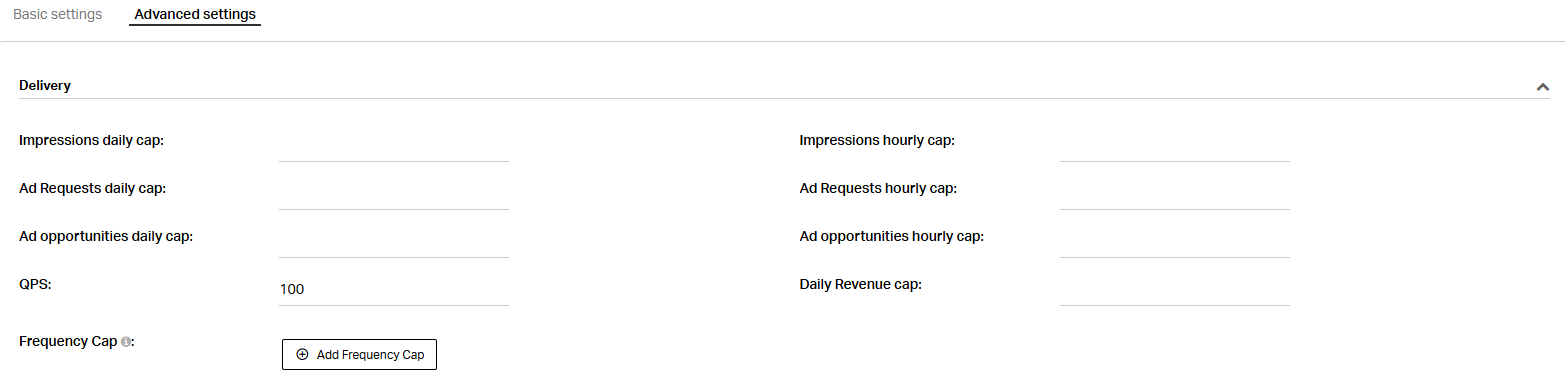Click the 'Ad opportunities hourly cap:' label

pyautogui.click(x=892, y=236)
